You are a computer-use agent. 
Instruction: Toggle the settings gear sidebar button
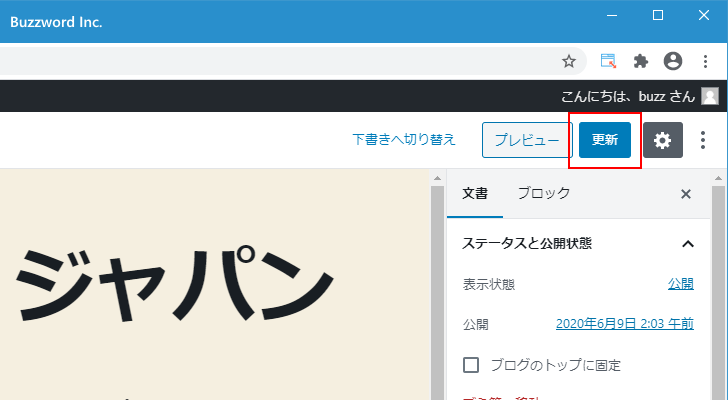(x=663, y=140)
